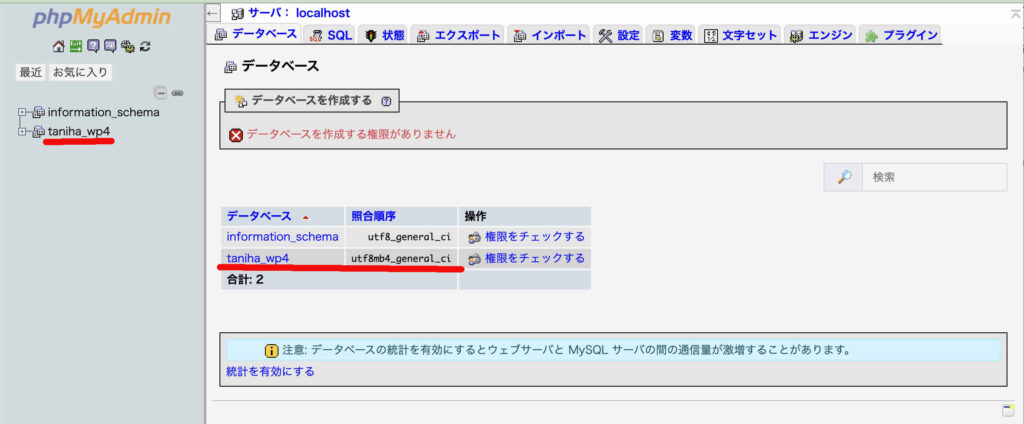Click the small page icon at bottom right
Screen dimensions: 1024x424
coord(1008,410)
